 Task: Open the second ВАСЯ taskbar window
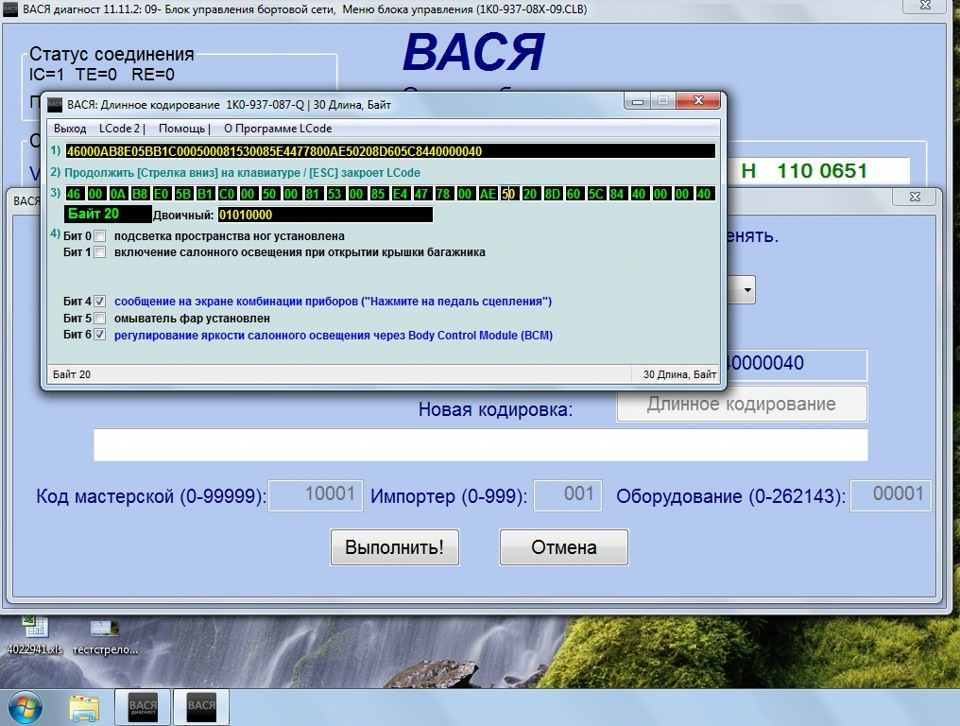pos(201,708)
